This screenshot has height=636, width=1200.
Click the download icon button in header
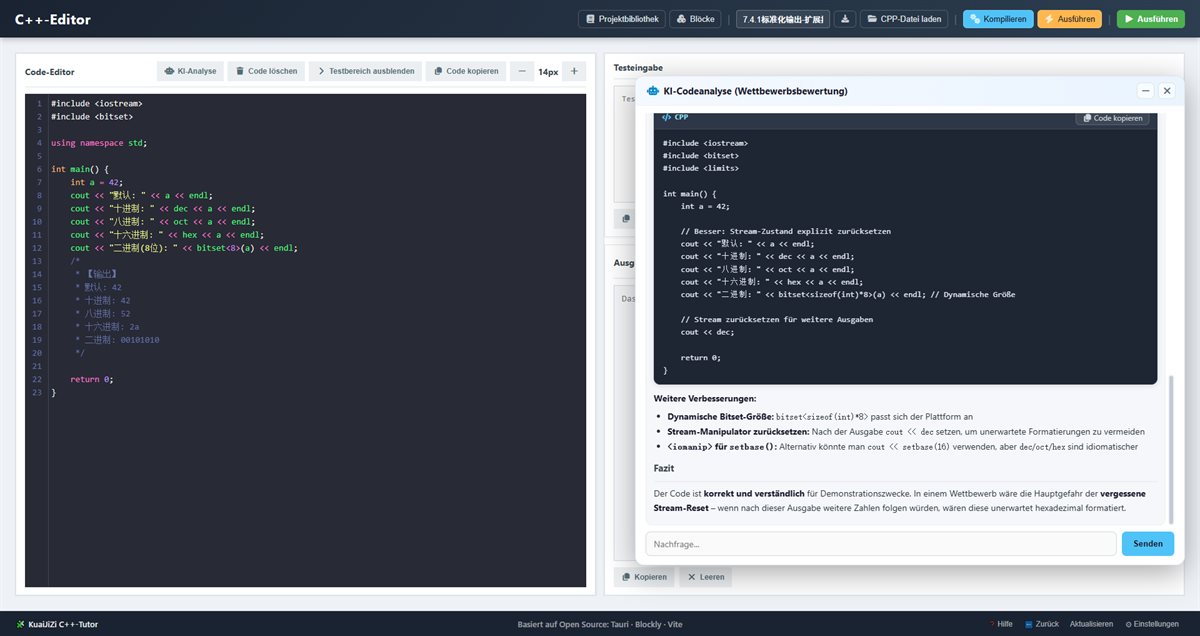(846, 19)
